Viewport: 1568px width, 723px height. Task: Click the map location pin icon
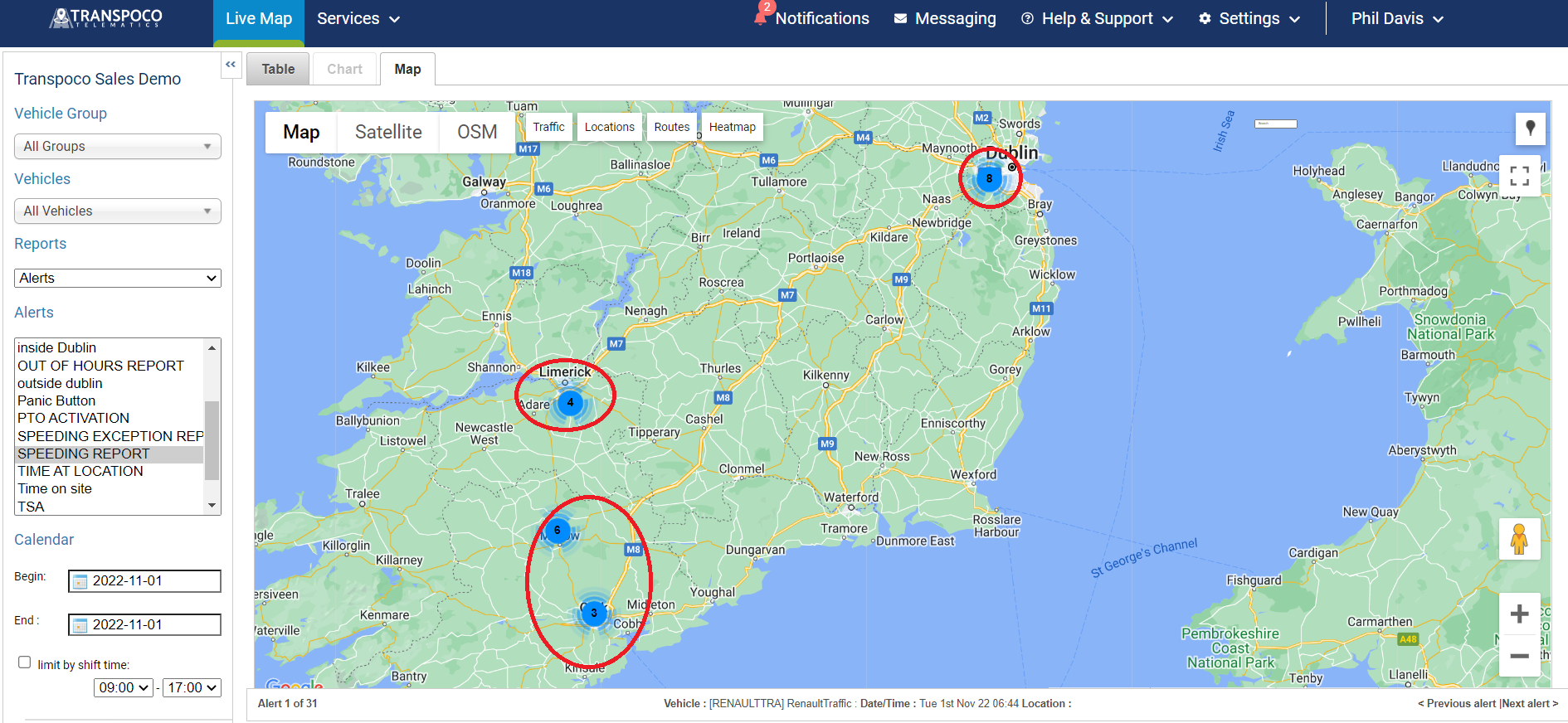(1530, 128)
